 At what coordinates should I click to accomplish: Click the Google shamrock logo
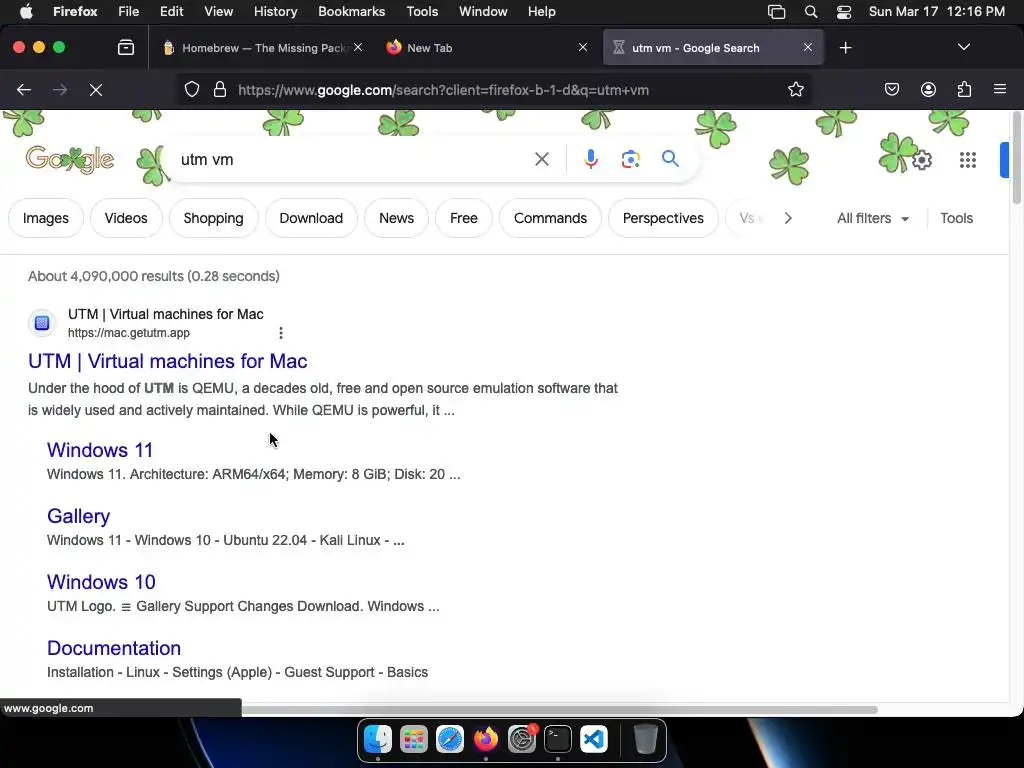(70, 159)
